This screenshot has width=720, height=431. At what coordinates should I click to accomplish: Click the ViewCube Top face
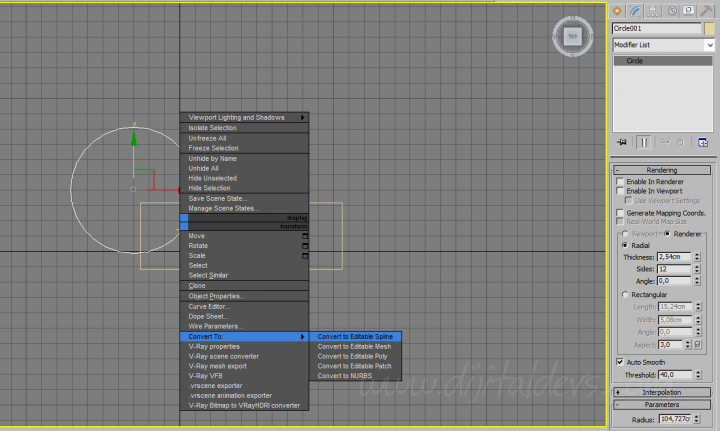coord(572,37)
